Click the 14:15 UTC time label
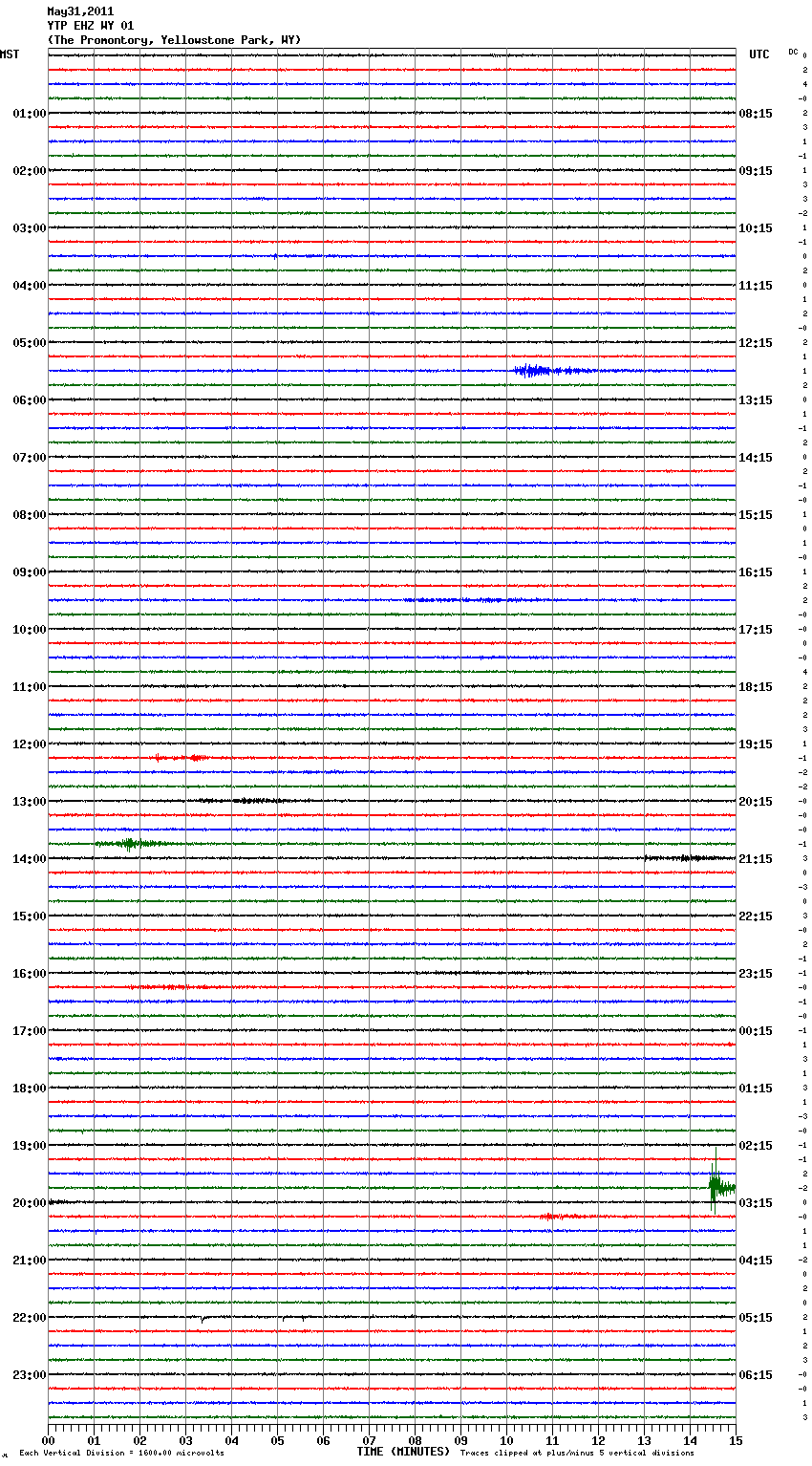 point(756,458)
